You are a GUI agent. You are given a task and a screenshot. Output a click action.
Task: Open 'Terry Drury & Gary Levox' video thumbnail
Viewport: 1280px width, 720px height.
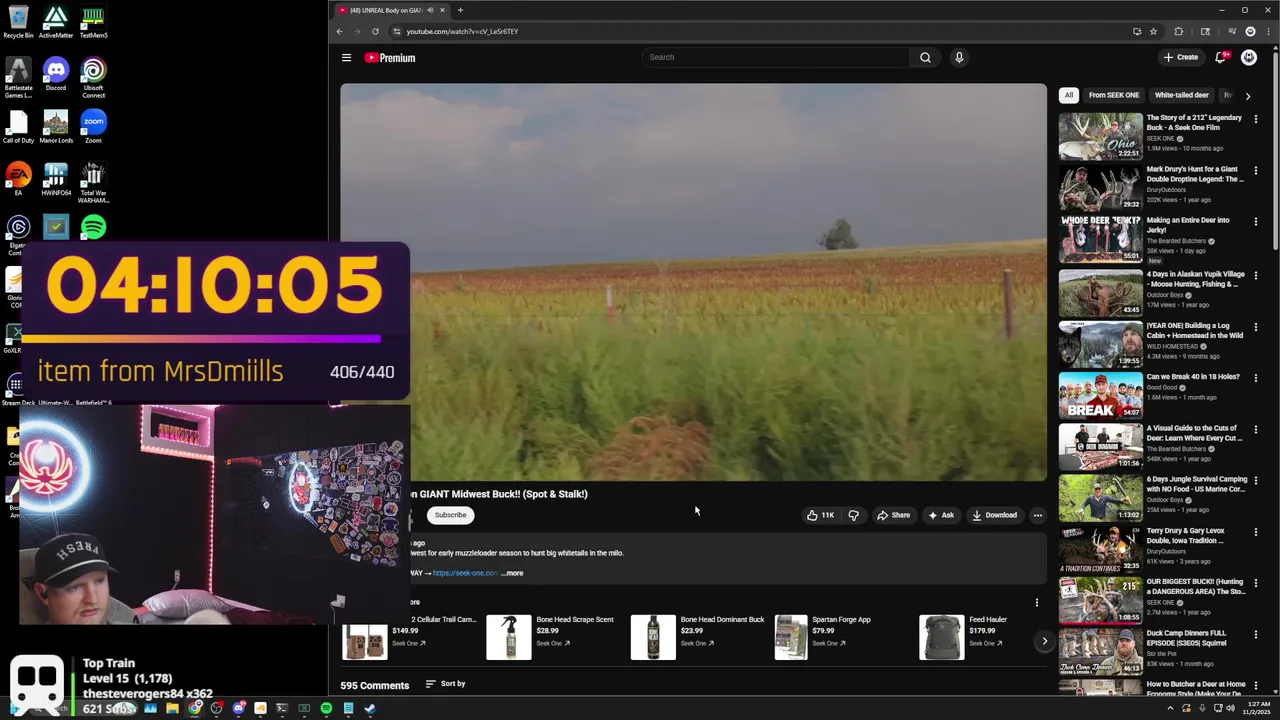click(1100, 549)
